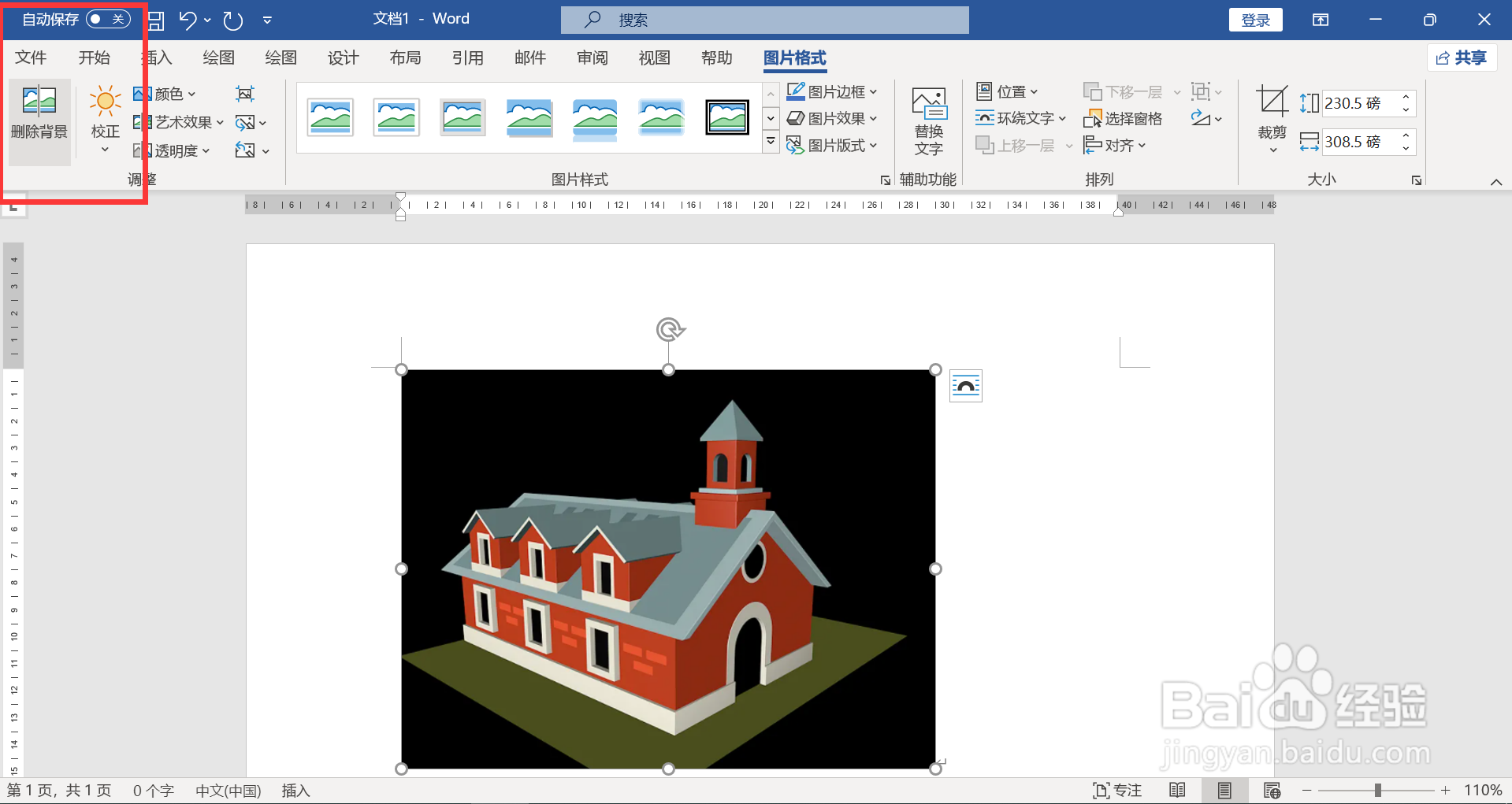
Task: Toggle the AutoSave (自动保存) switch
Action: coord(108,20)
